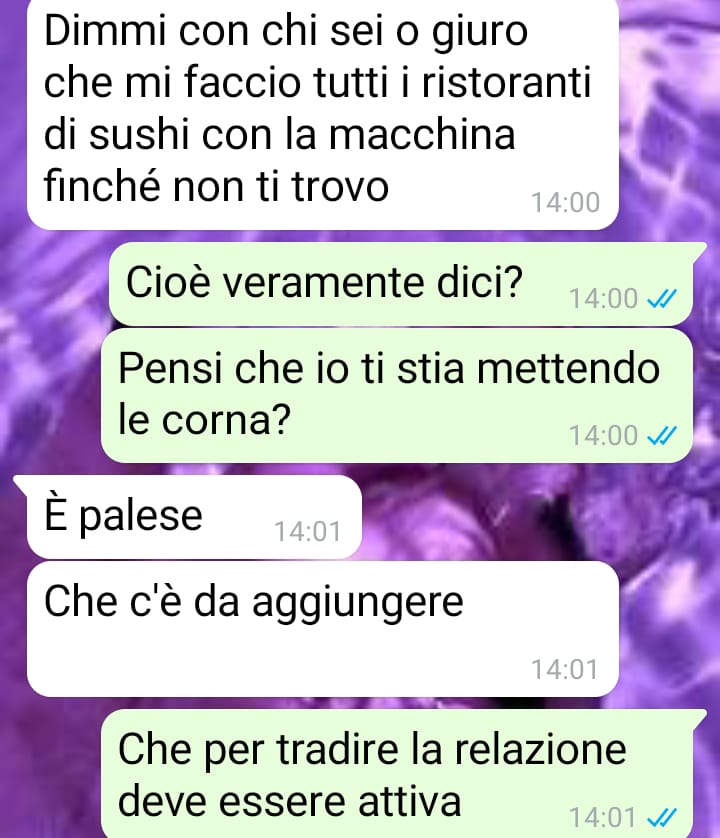
Task: Click the 14:01 time in "Che c'è da aggiungere" bubble
Action: [564, 670]
